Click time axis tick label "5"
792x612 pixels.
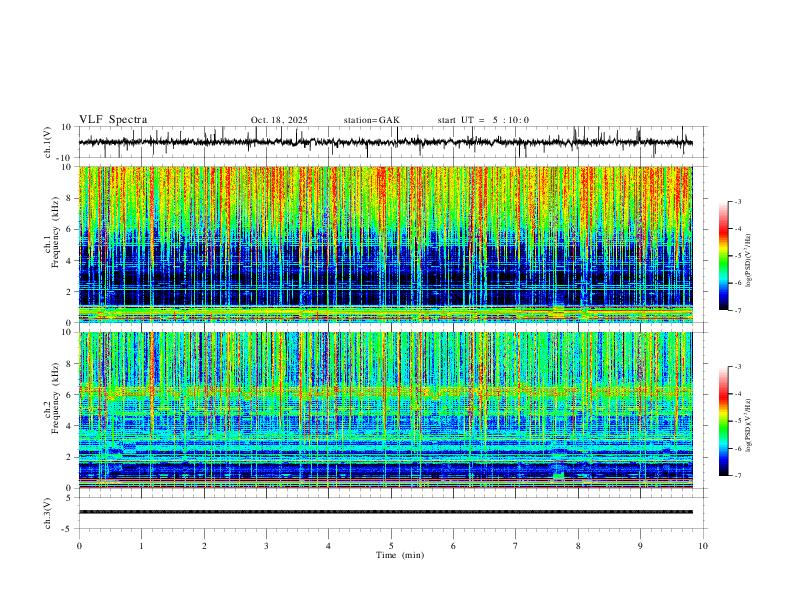pyautogui.click(x=391, y=546)
